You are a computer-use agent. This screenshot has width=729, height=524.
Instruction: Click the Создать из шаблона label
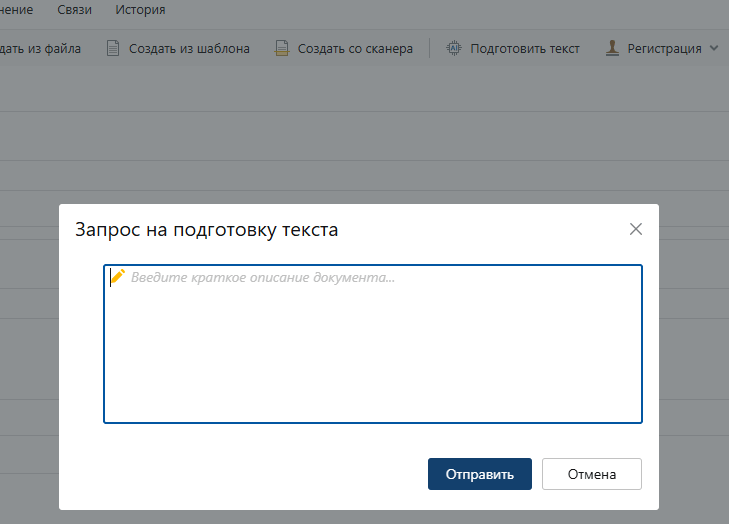pyautogui.click(x=189, y=48)
